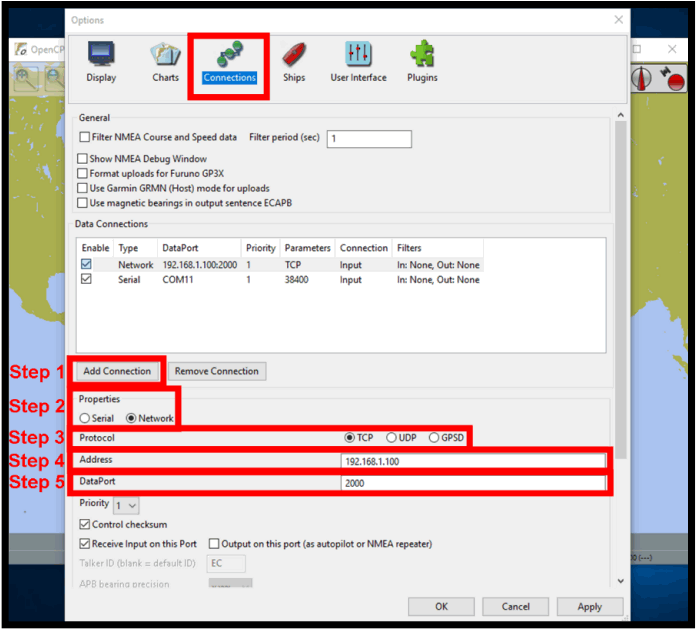The image size is (699, 631).
Task: Uncheck the Serial COM11 enable box
Action: pyautogui.click(x=86, y=279)
